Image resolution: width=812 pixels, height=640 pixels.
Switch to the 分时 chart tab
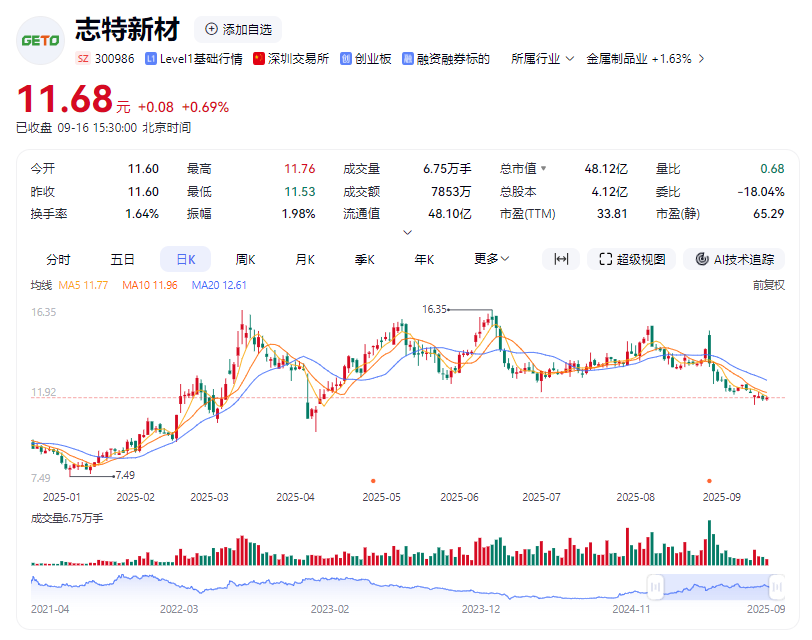58,259
